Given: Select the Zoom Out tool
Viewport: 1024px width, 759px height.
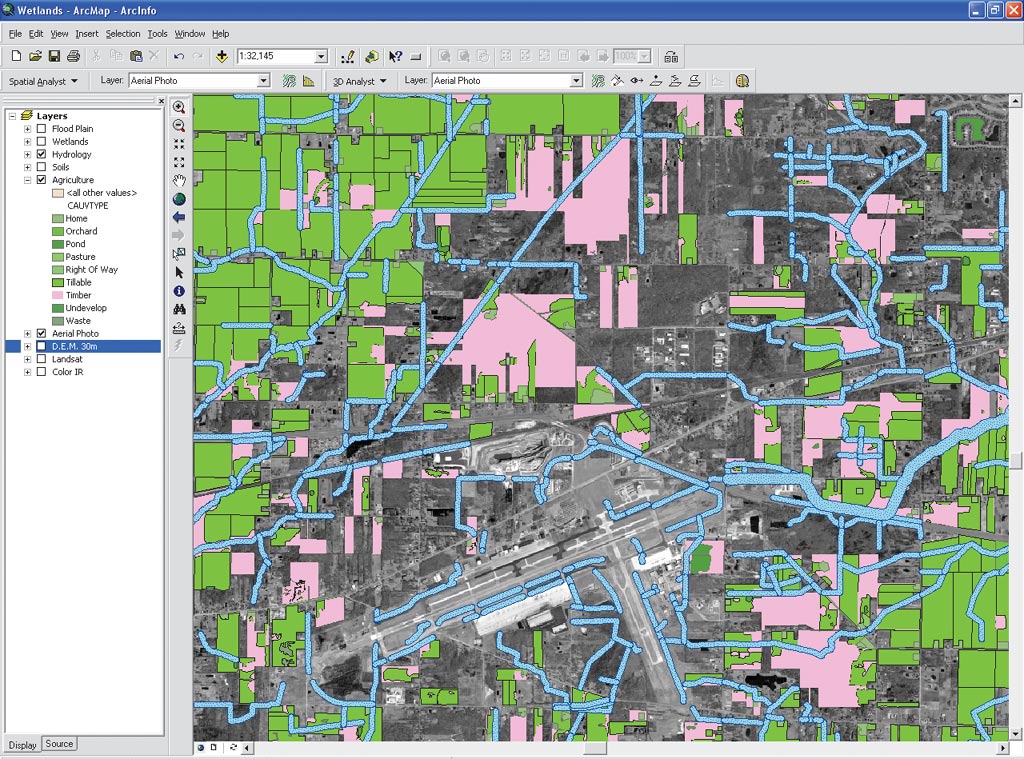Looking at the screenshot, I should coord(179,125).
